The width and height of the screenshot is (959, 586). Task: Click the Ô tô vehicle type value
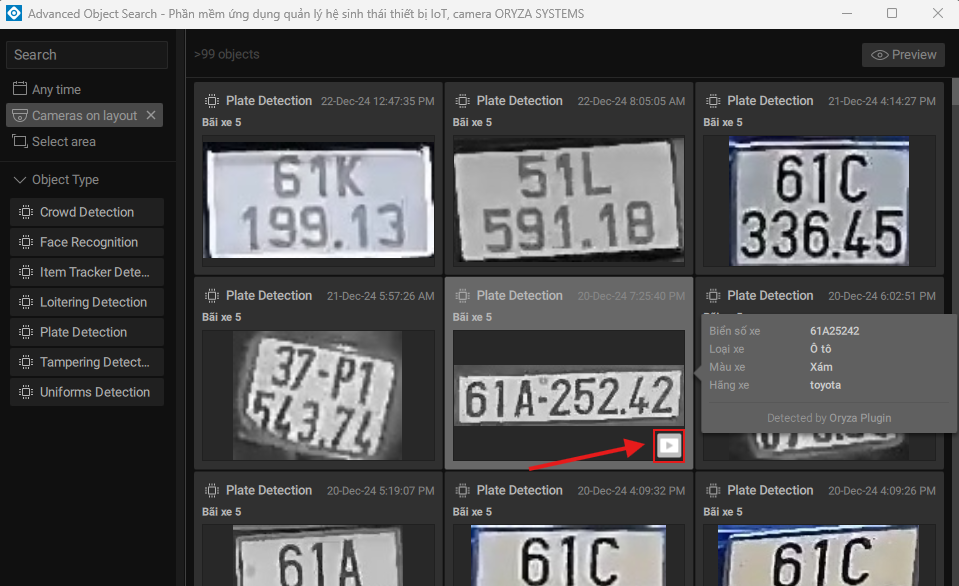821,349
